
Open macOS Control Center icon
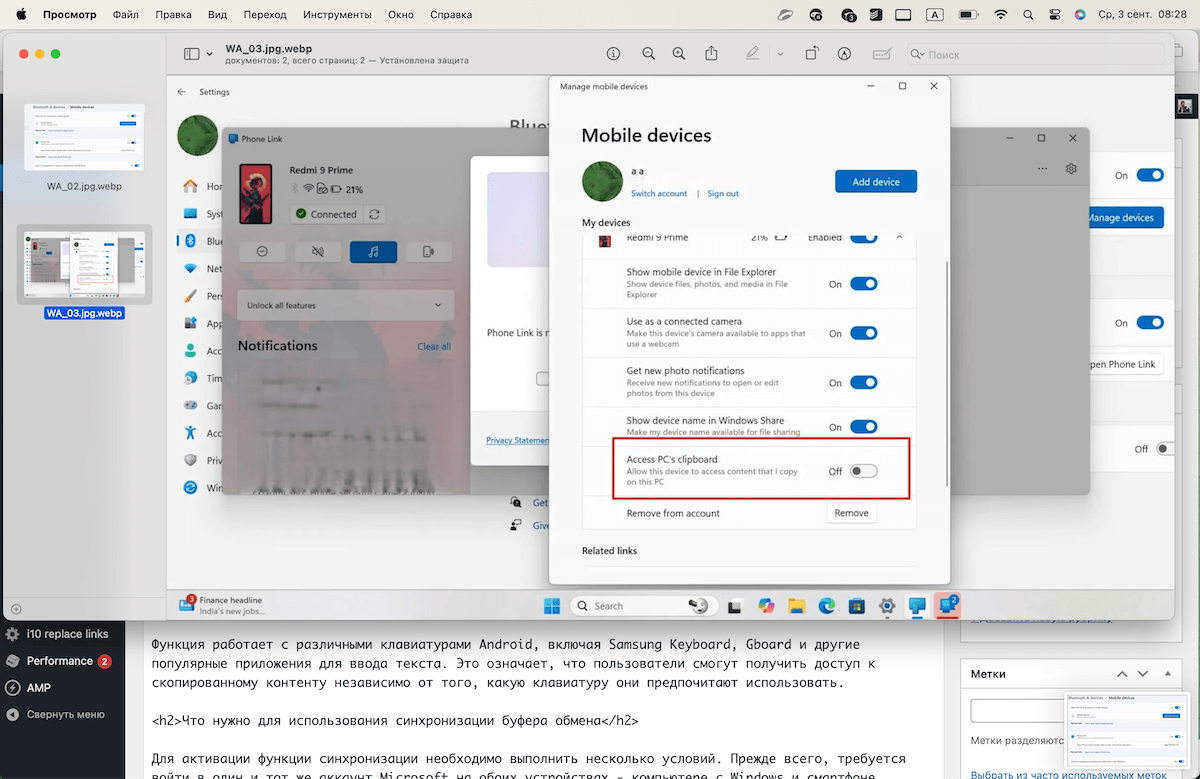1055,15
